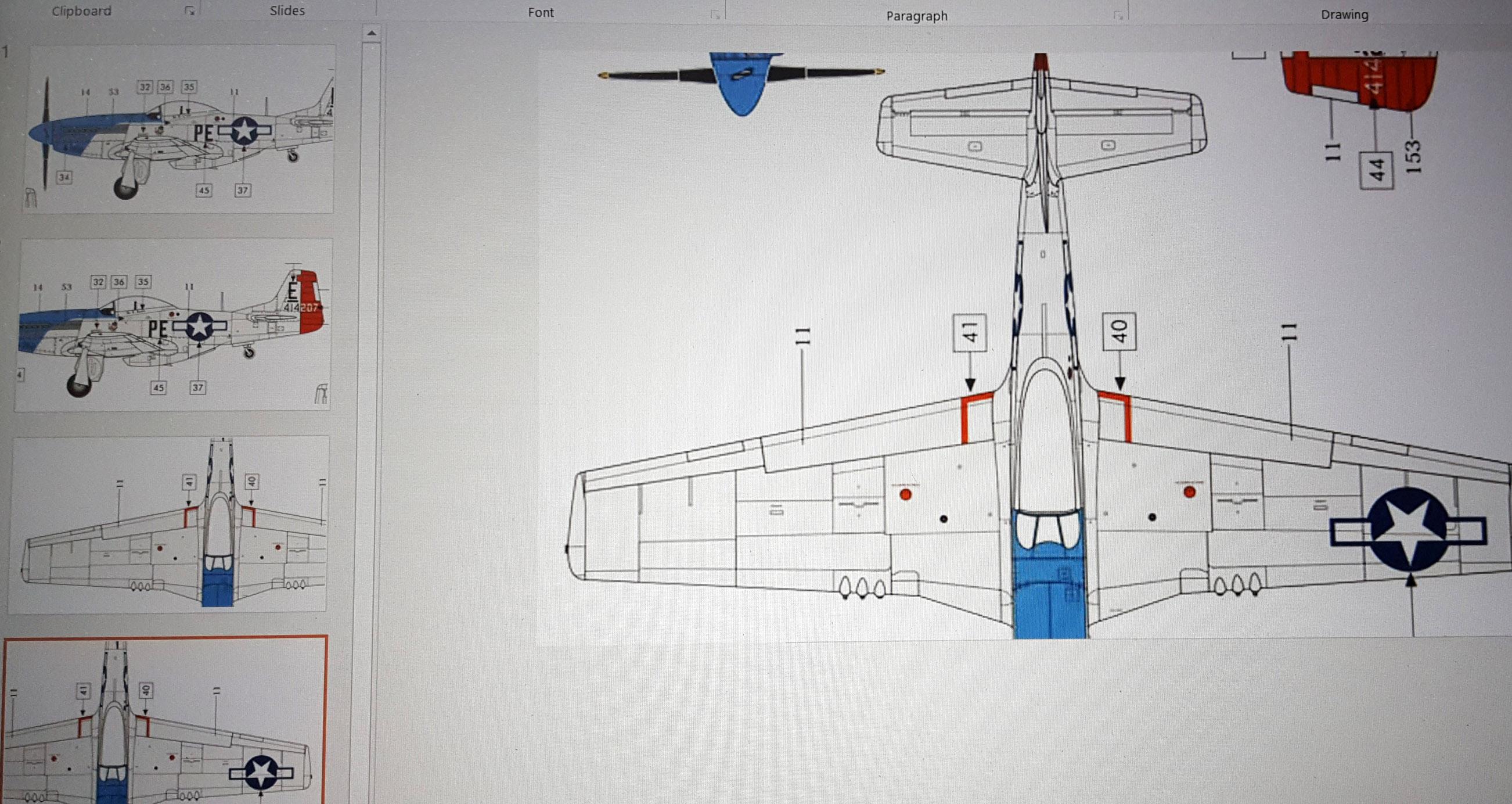
Task: Click the Clipboard group label
Action: pos(81,10)
